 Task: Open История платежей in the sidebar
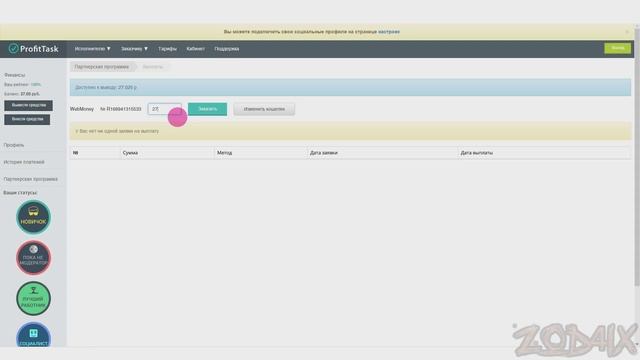(24, 162)
